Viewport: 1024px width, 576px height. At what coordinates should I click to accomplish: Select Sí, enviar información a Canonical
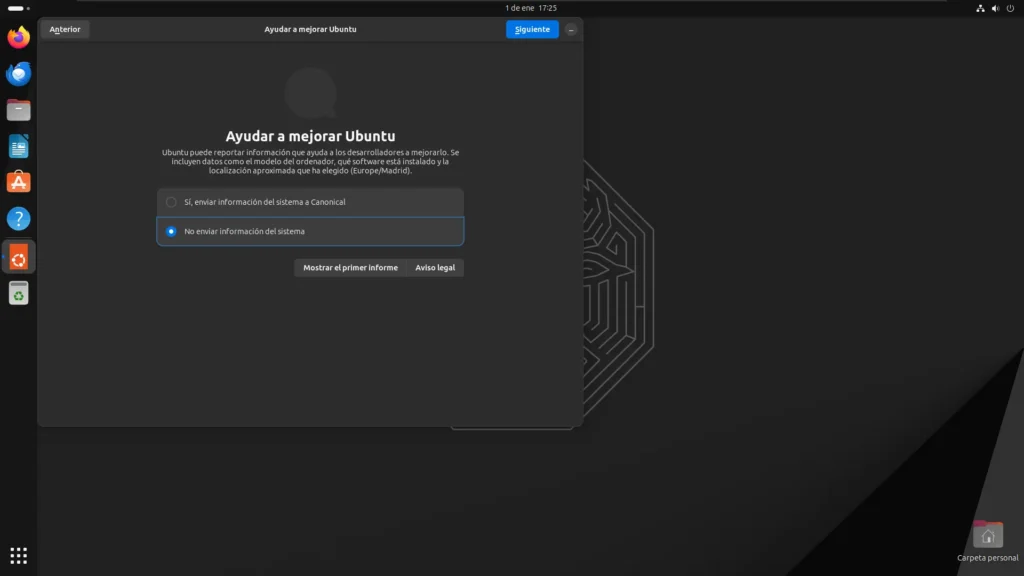[310, 202]
